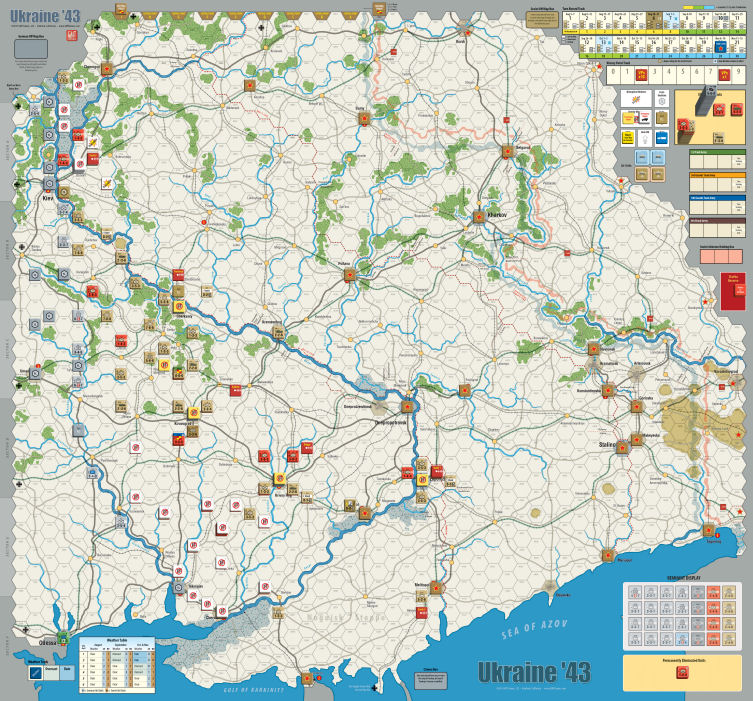Image resolution: width=753 pixels, height=701 pixels.
Task: Click the yellow marker at Cherkassy
Action: coord(179,306)
